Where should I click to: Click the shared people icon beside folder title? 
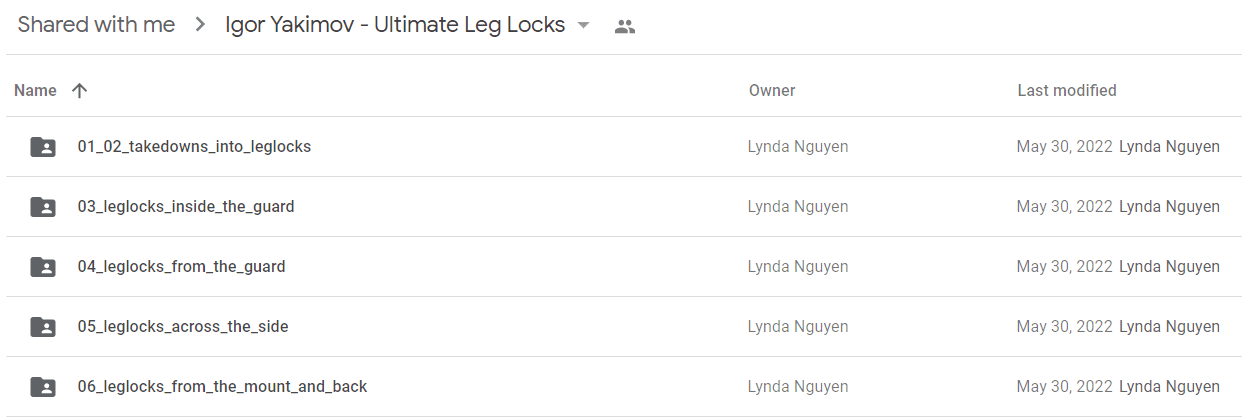click(625, 27)
